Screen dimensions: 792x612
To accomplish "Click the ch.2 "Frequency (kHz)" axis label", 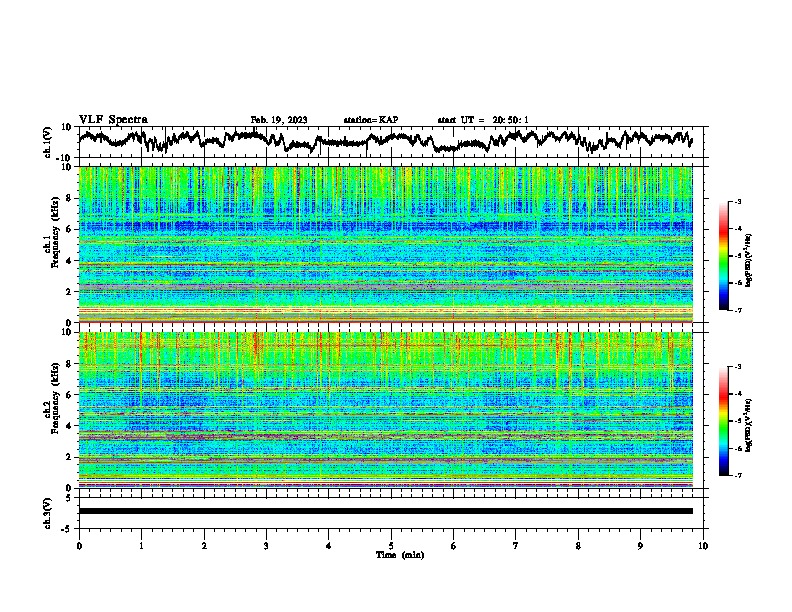I will click(55, 398).
